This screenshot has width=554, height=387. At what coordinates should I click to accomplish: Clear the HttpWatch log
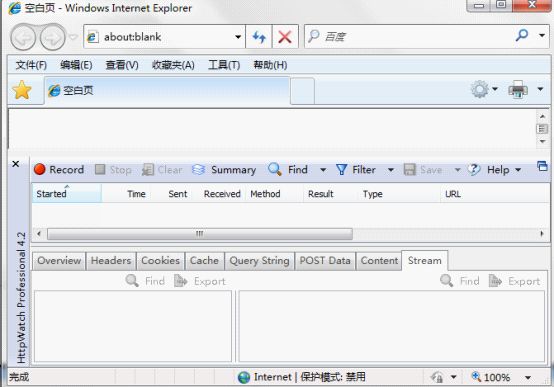[162, 170]
